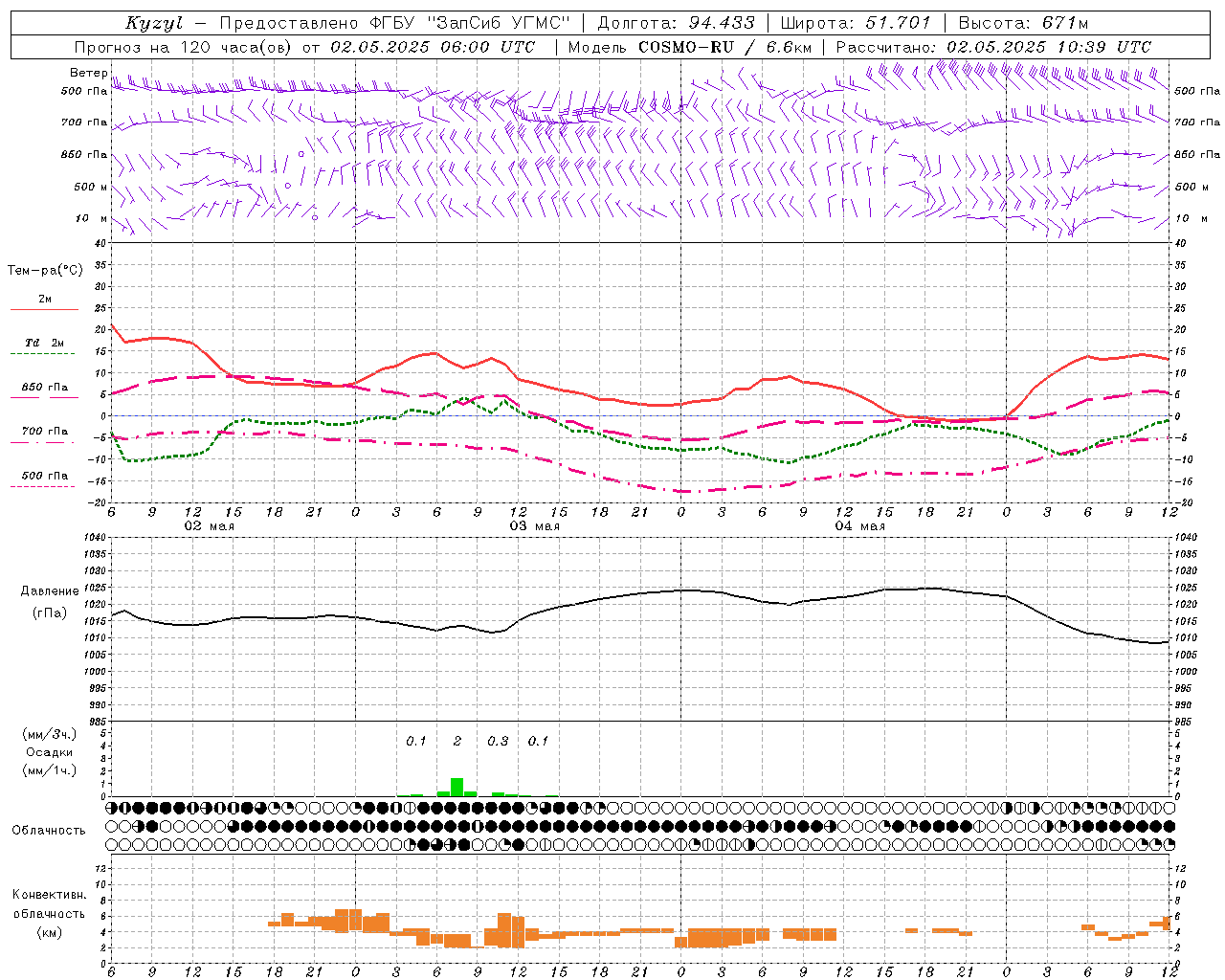Select the Модель COSMO-RU / 6.6км label

tap(689, 47)
